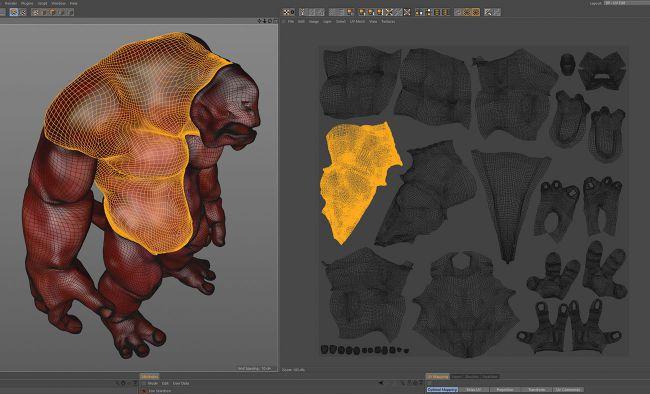Click the checkered icon beside the highlighted left toolbar icon

23,12
